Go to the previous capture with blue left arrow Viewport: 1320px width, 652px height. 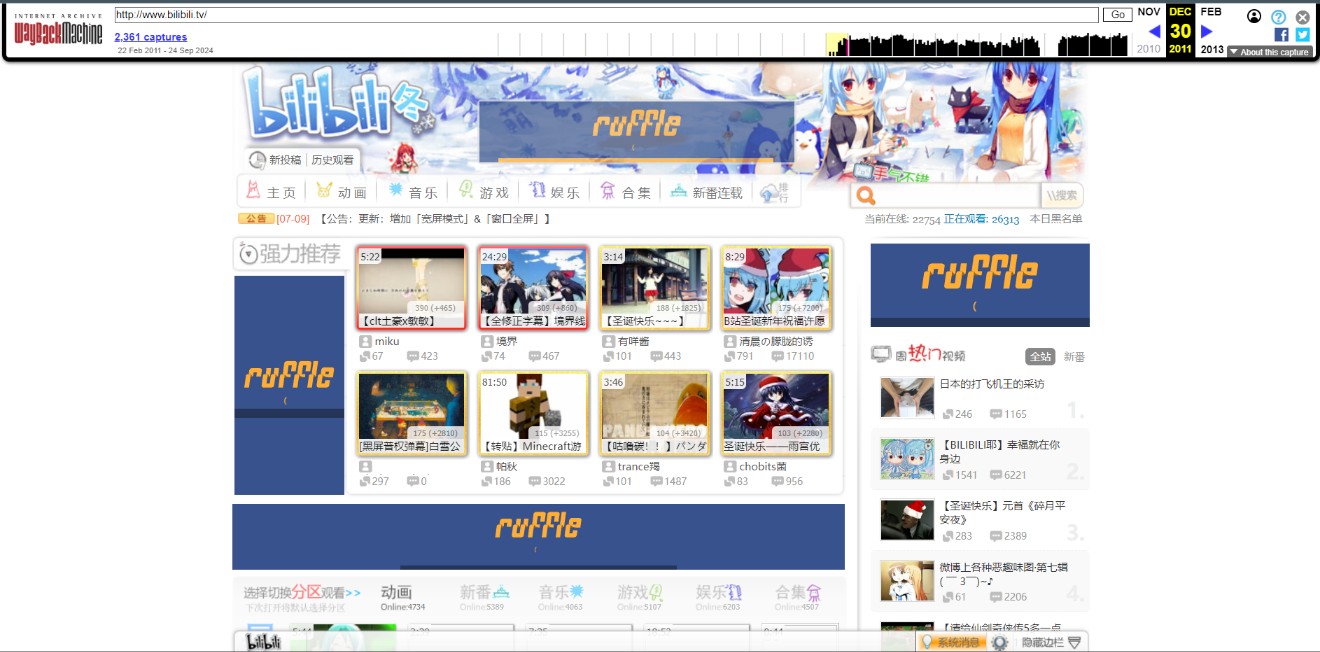click(x=1155, y=31)
